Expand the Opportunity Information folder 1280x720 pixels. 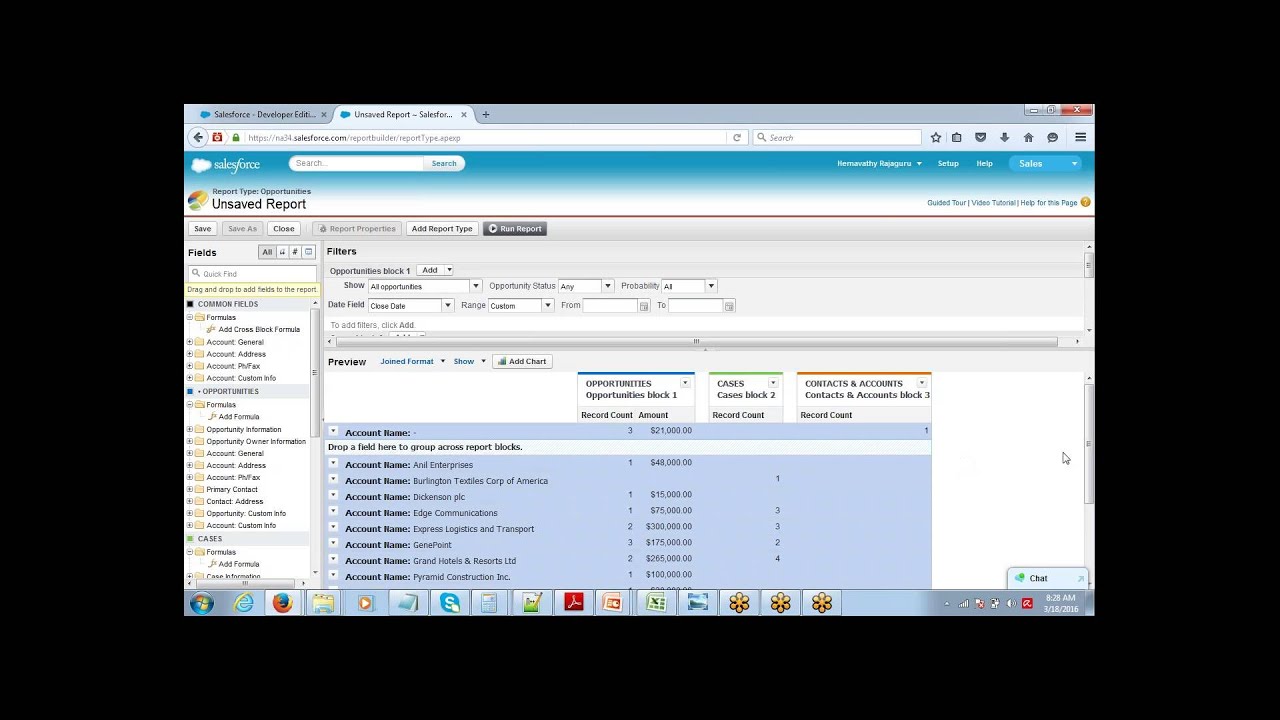190,430
